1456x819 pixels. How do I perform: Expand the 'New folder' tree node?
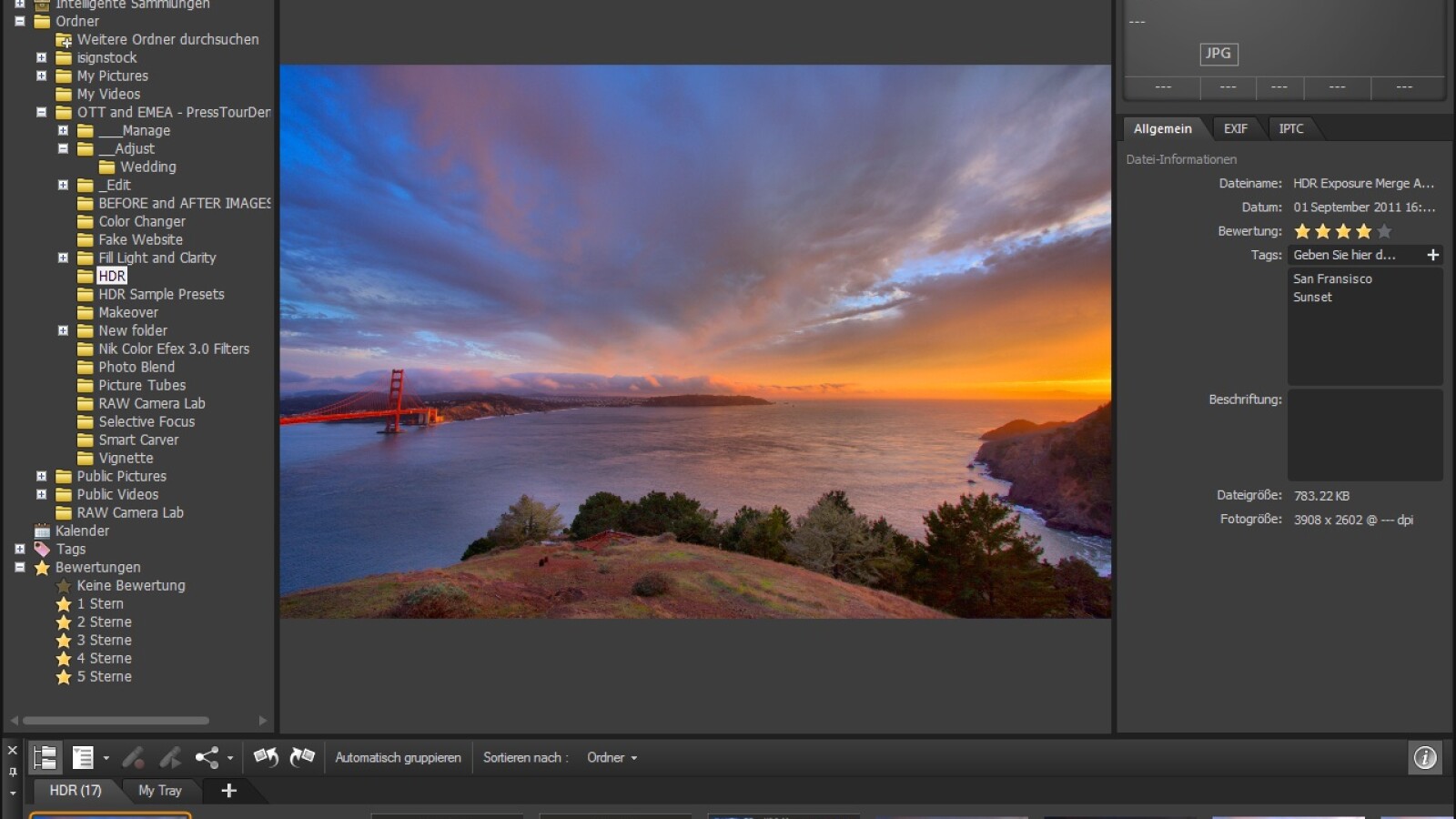point(63,330)
